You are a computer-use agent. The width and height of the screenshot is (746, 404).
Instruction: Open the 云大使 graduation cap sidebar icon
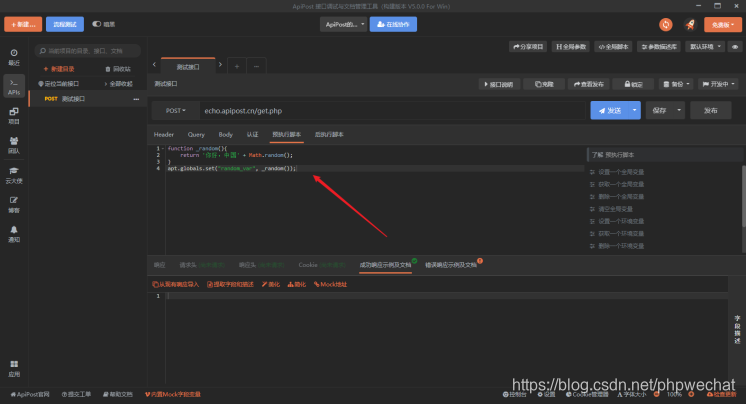pos(14,175)
